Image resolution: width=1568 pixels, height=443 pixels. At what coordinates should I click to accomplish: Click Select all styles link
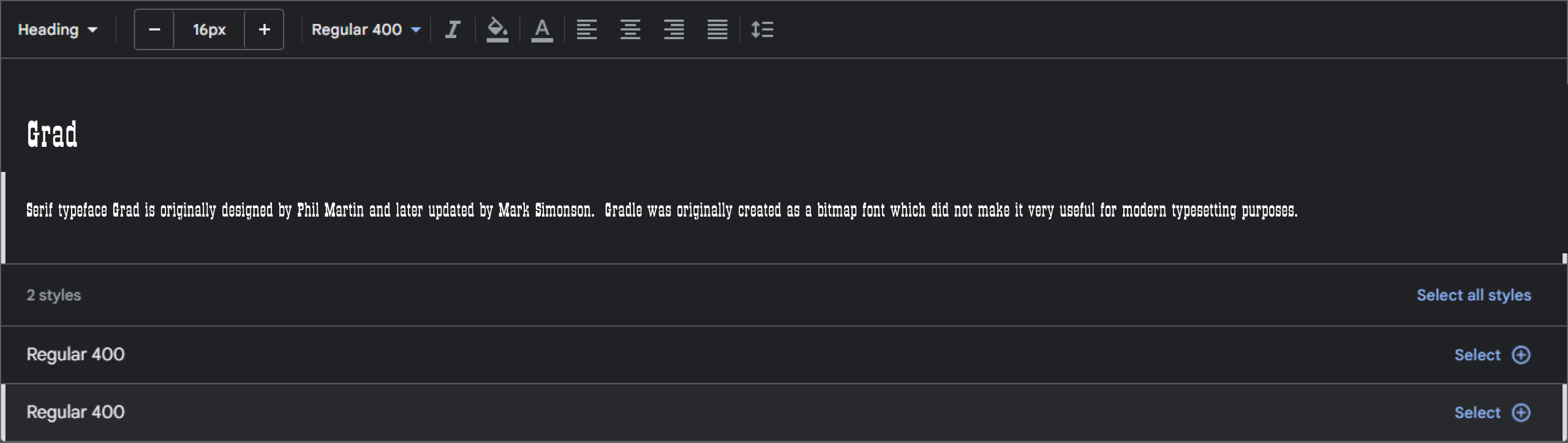[1474, 295]
